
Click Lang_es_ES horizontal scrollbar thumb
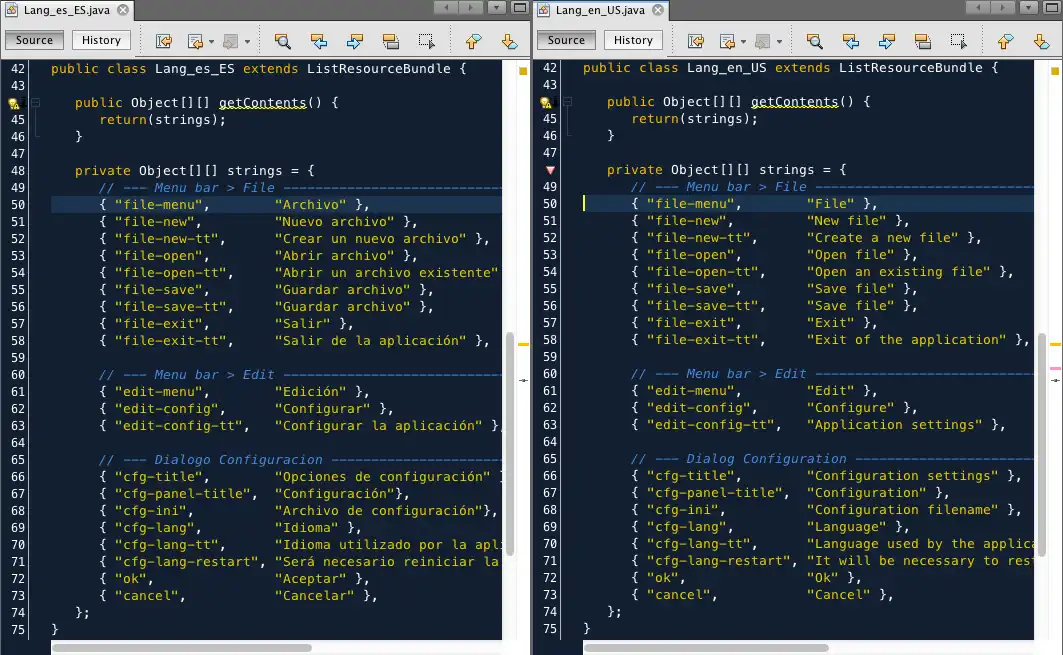(x=182, y=648)
